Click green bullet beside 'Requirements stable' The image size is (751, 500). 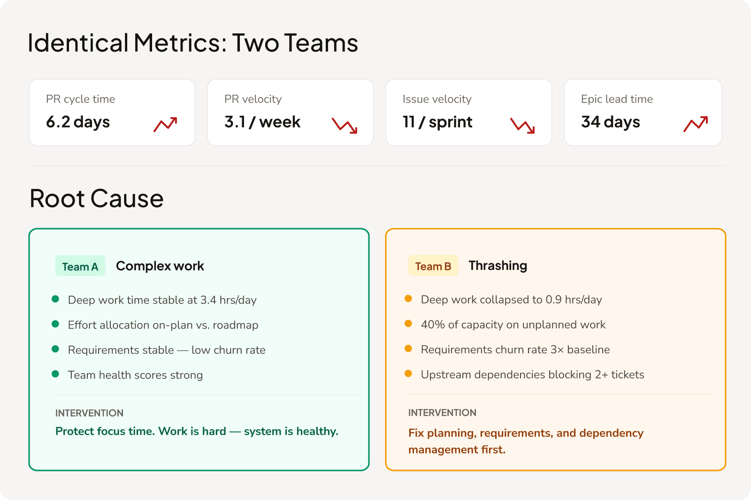pos(55,349)
